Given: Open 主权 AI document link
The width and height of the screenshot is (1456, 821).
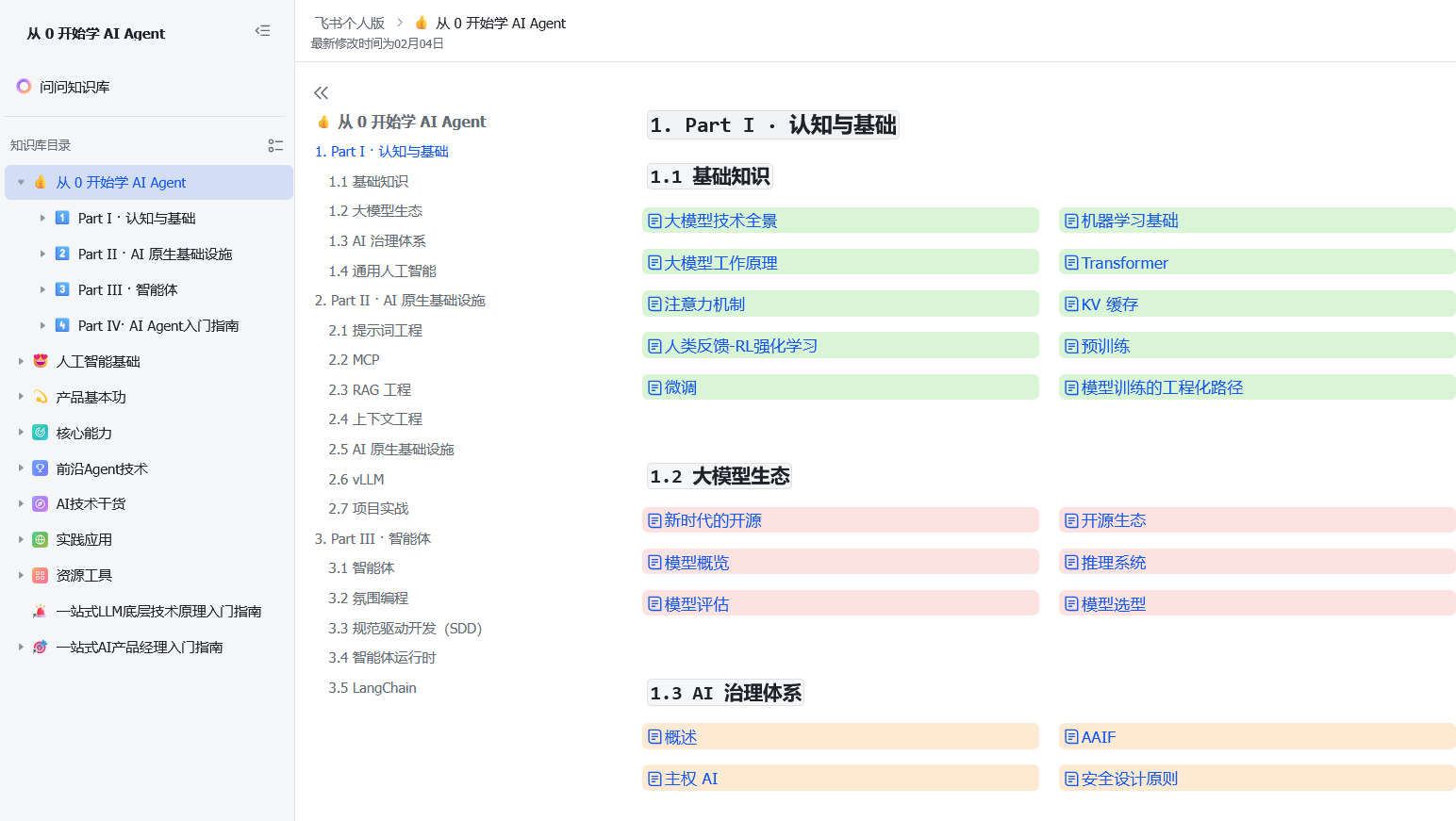Looking at the screenshot, I should click(x=691, y=779).
